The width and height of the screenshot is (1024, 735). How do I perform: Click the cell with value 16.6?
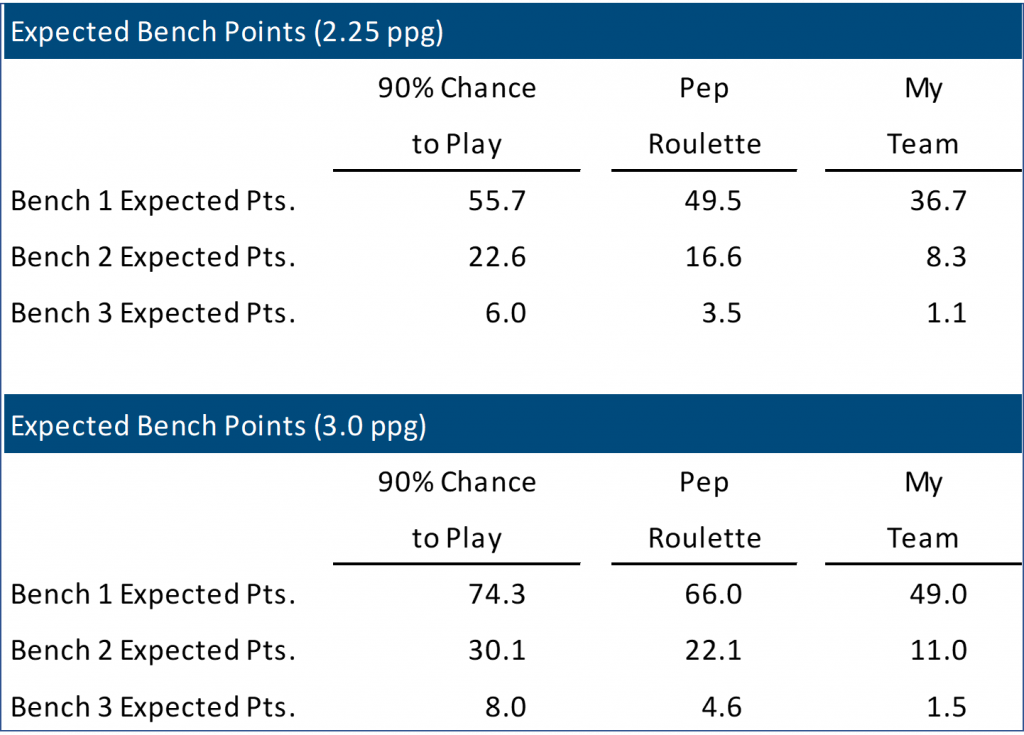[713, 257]
